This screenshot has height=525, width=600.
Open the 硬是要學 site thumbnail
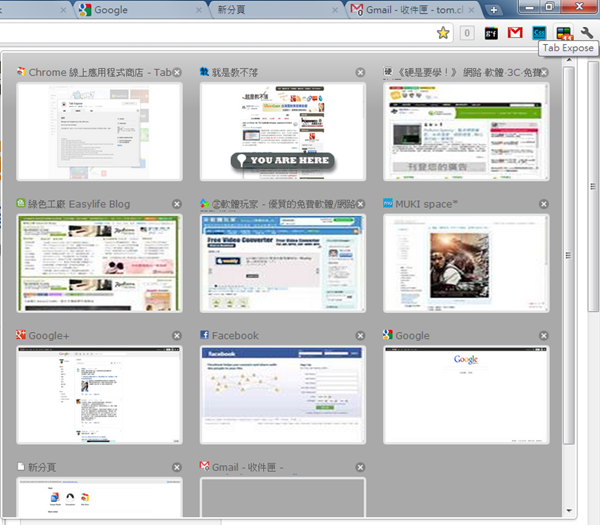(466, 131)
